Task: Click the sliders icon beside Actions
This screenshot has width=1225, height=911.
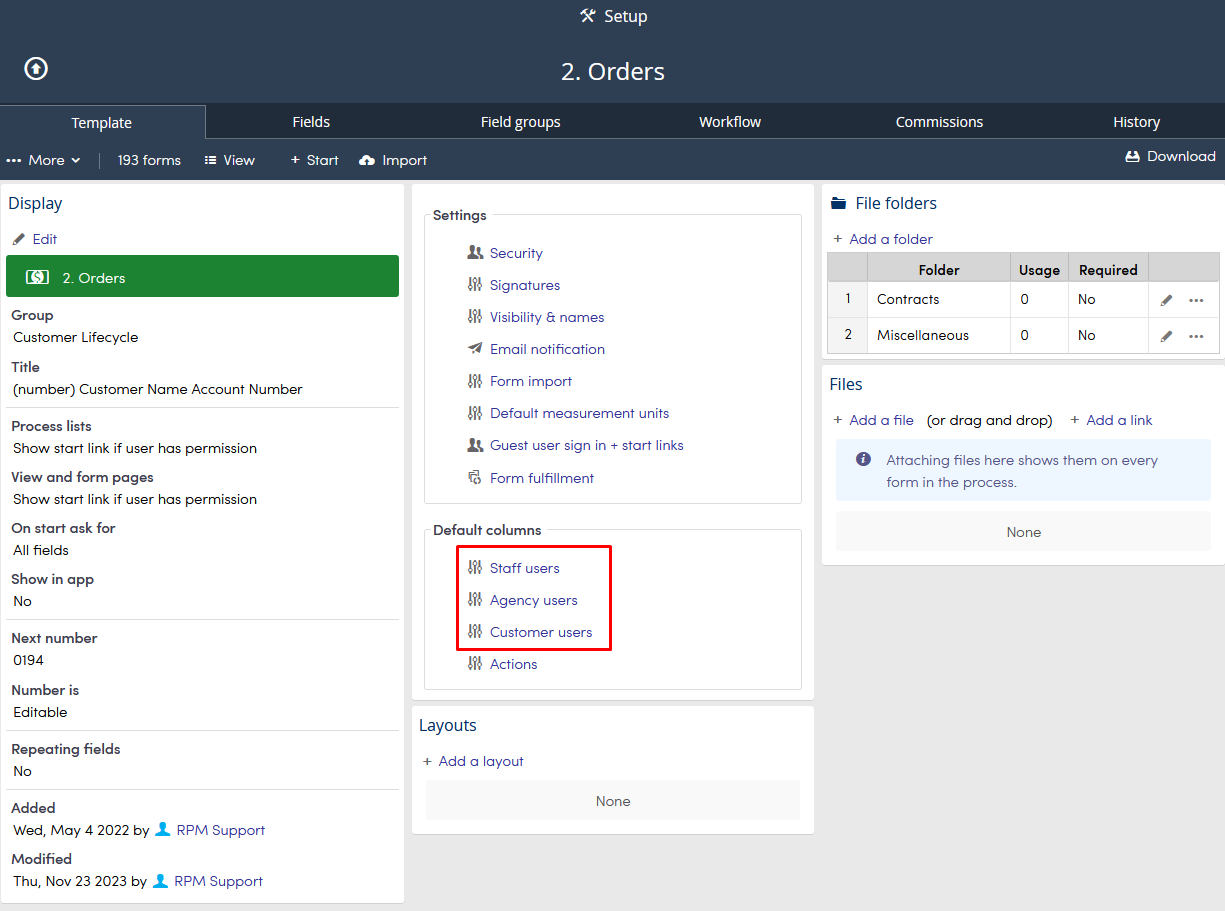Action: click(475, 664)
